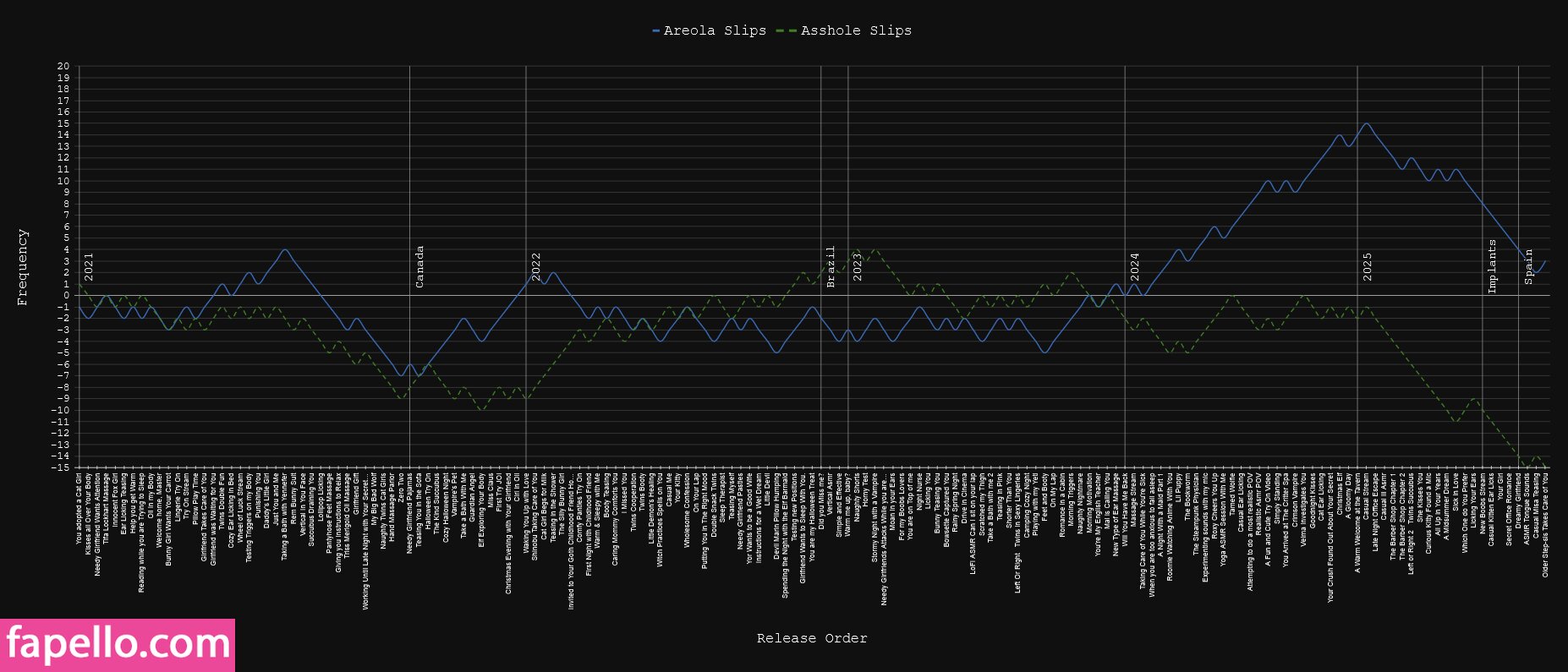The width and height of the screenshot is (1568, 672).
Task: Select the Brazil vertical marker label
Action: click(831, 267)
